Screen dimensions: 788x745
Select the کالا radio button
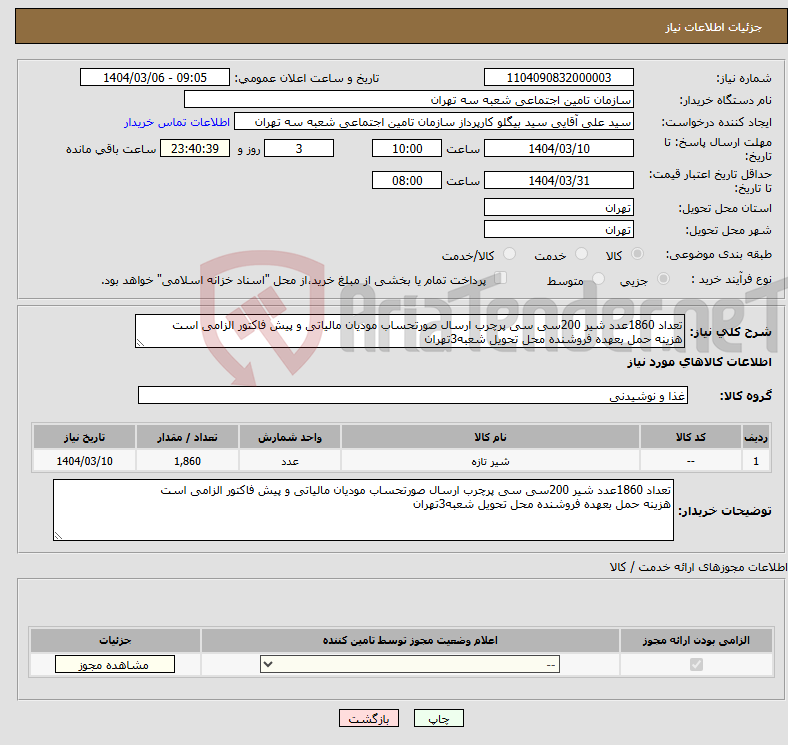(x=637, y=254)
